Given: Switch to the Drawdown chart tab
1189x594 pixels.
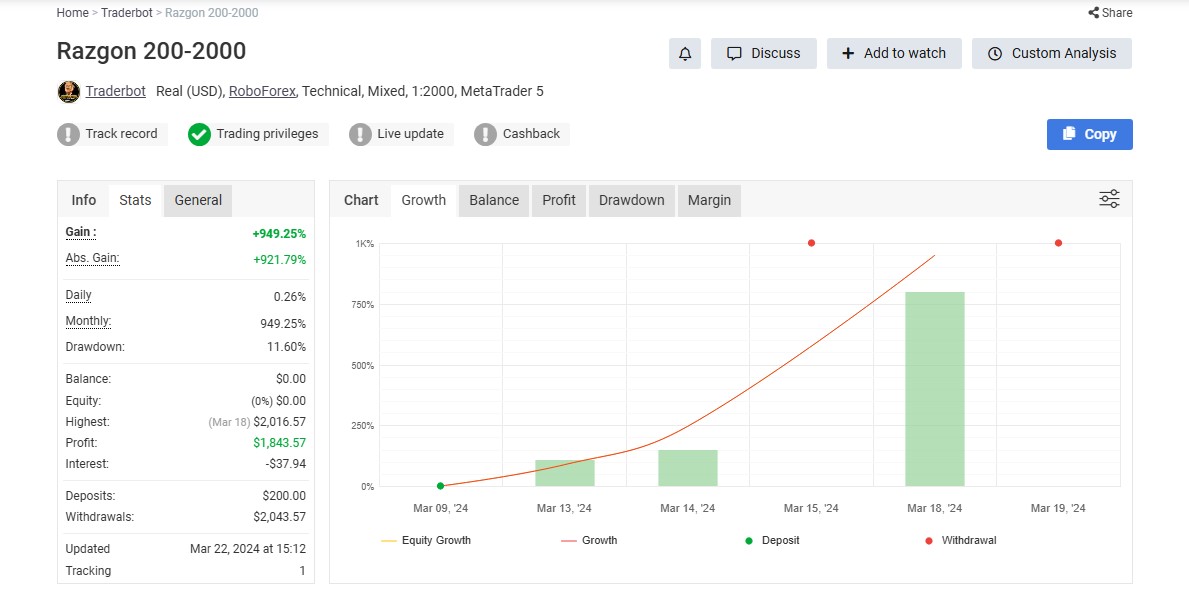Looking at the screenshot, I should [632, 200].
